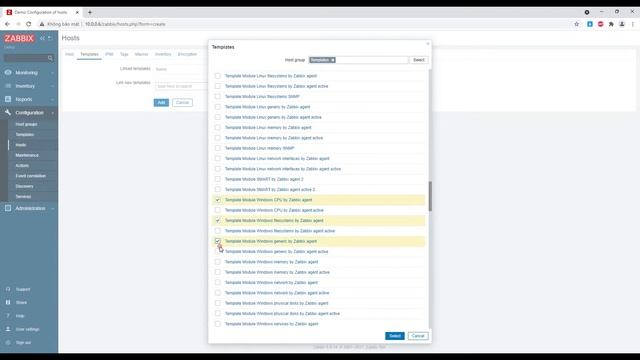Click the Administration icon in sidebar

8,208
